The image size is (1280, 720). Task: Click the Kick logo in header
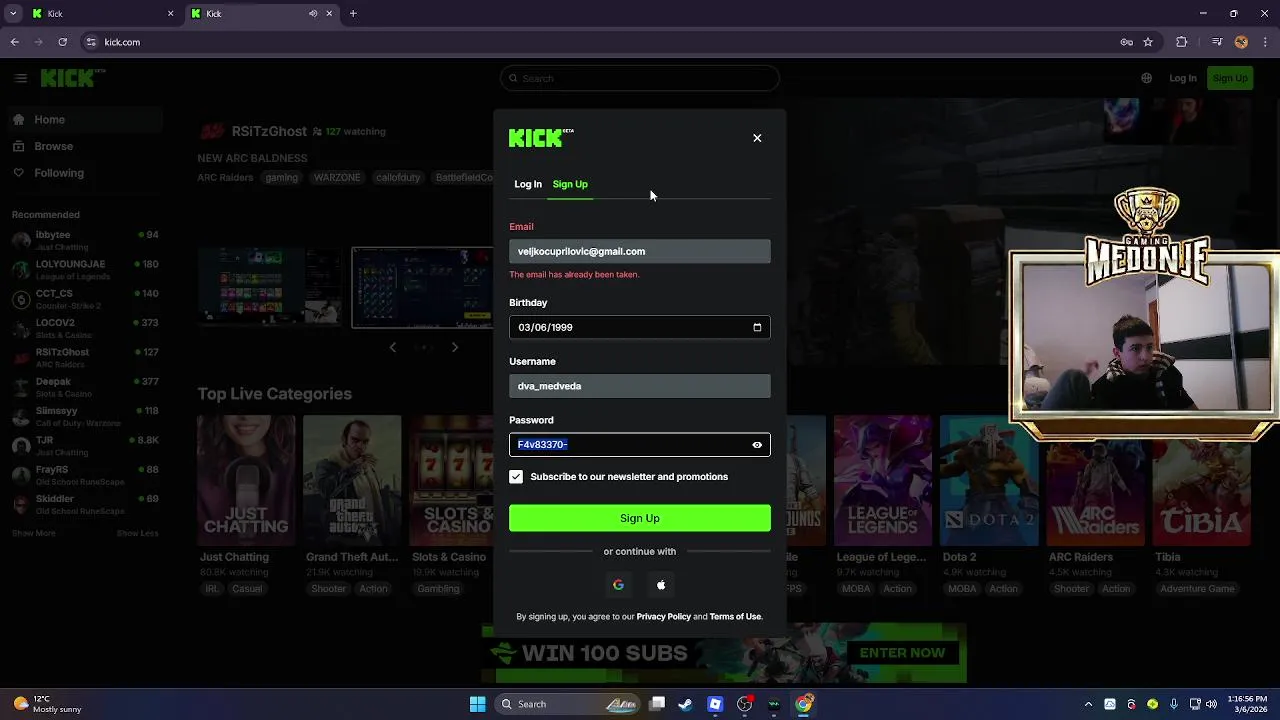point(72,78)
